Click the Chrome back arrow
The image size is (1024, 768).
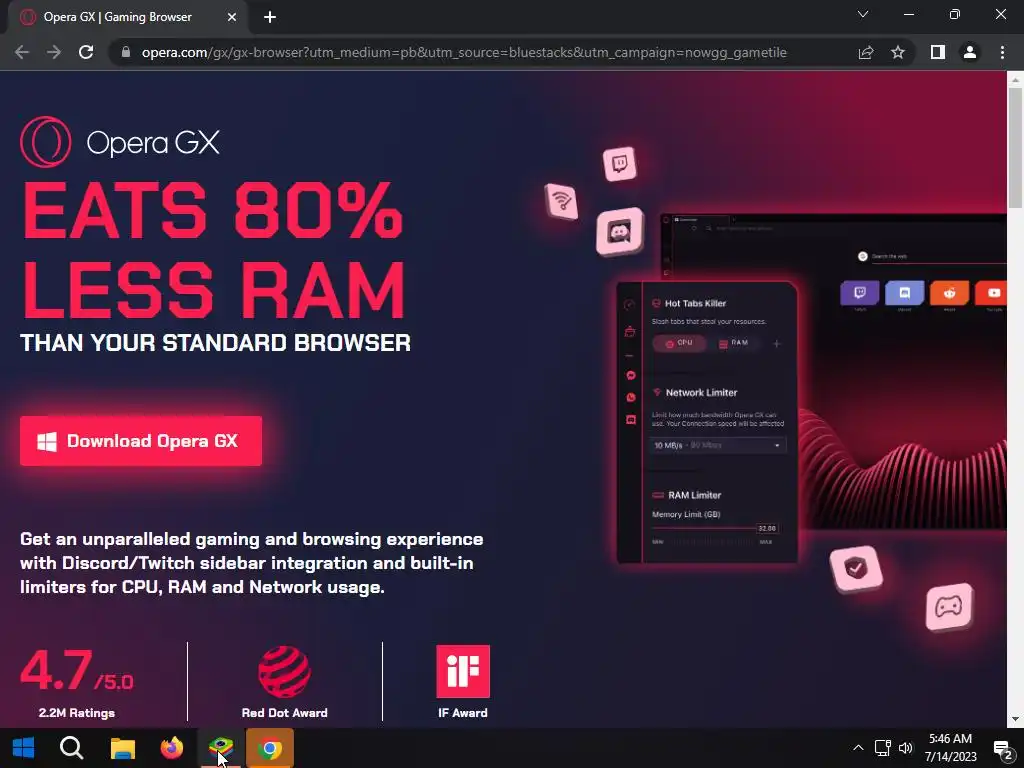[22, 52]
